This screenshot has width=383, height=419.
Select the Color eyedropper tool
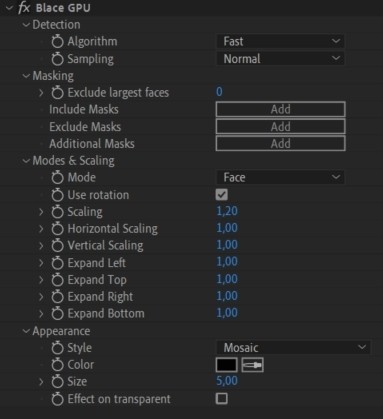click(x=252, y=365)
